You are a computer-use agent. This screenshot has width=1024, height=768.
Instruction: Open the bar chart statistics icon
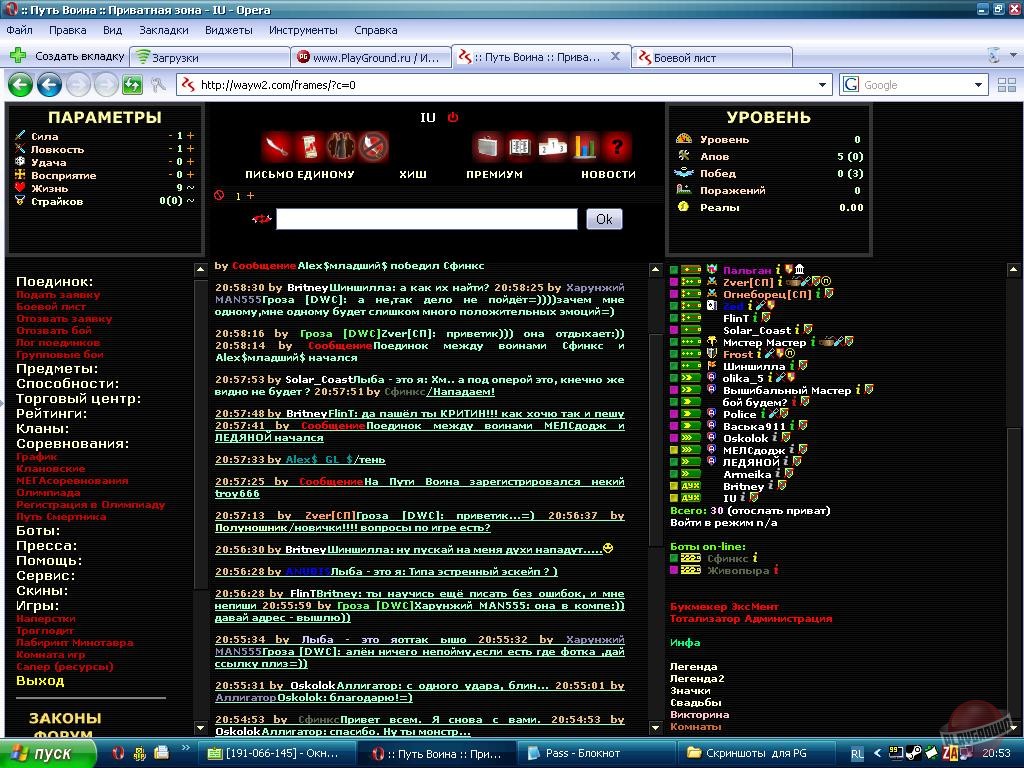tap(585, 147)
